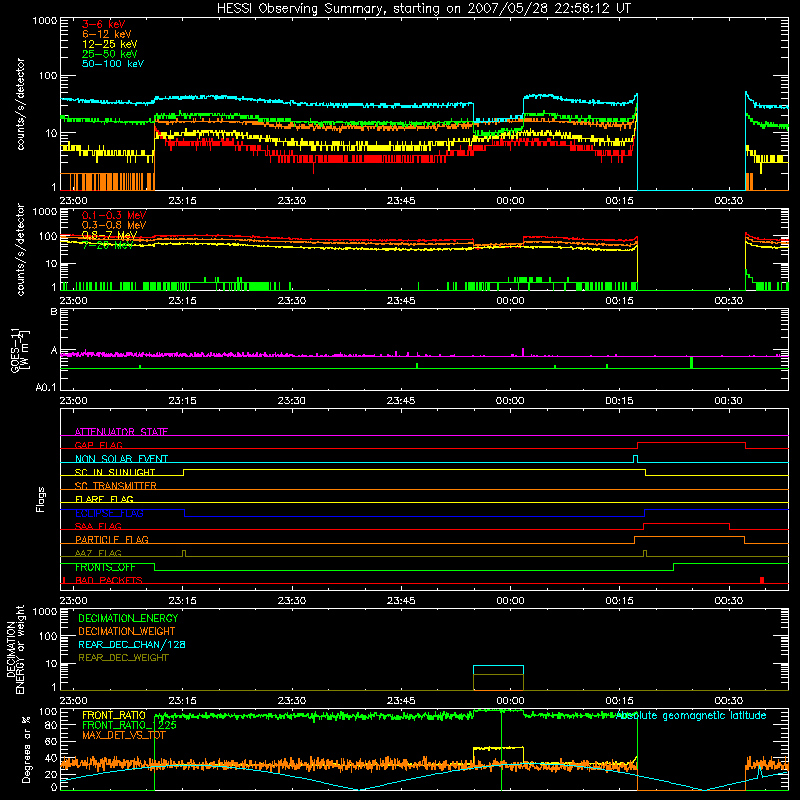Image resolution: width=800 pixels, height=800 pixels.
Task: Click the vertical Flags axis title
Action: click(x=40, y=499)
